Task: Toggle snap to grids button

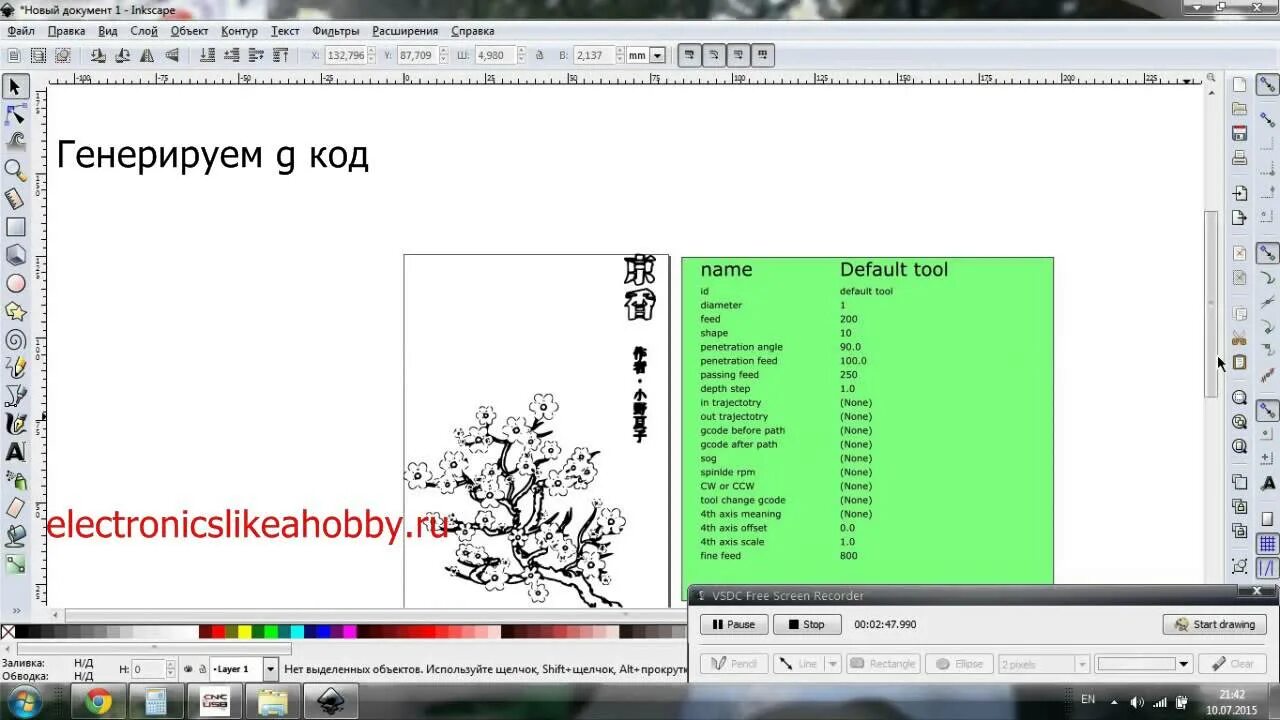Action: click(x=1267, y=544)
